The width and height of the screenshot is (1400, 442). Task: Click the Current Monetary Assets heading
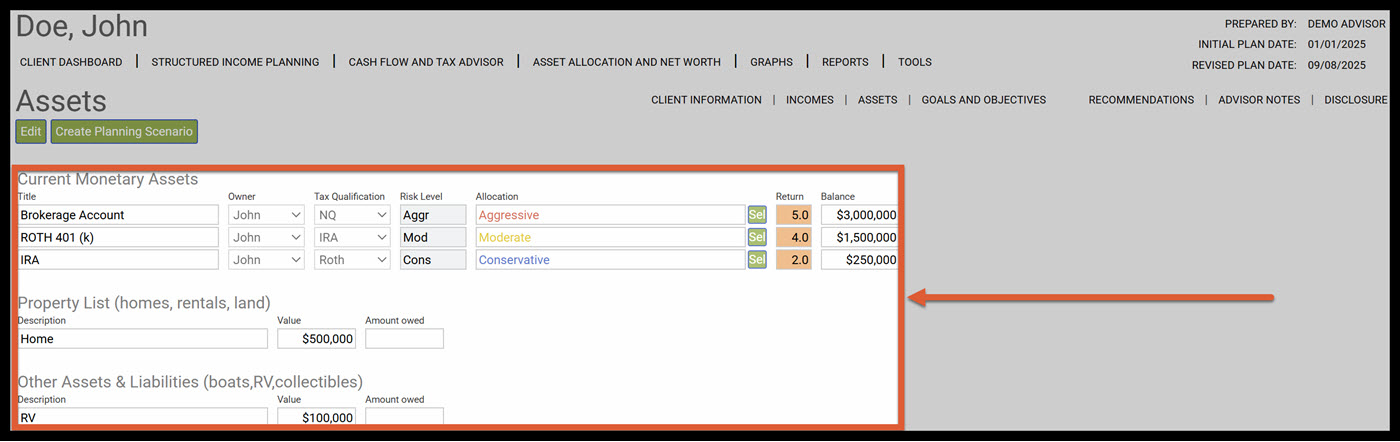(108, 179)
